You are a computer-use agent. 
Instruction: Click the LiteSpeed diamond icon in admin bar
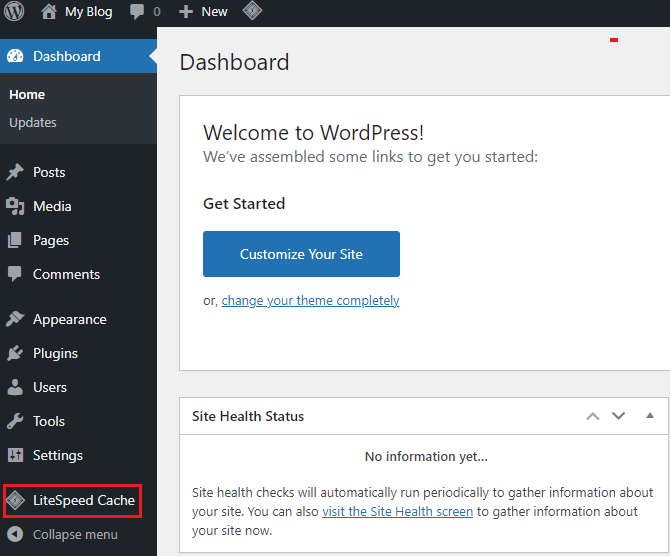pyautogui.click(x=252, y=10)
